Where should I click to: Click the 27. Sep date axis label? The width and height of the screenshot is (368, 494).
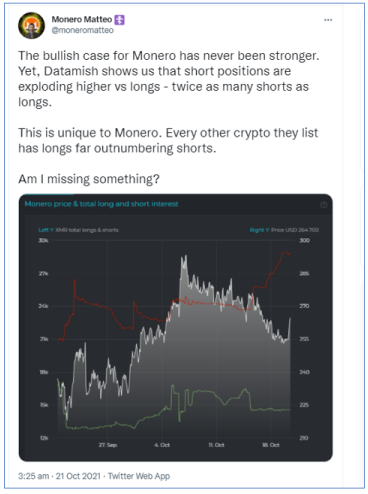click(x=108, y=445)
